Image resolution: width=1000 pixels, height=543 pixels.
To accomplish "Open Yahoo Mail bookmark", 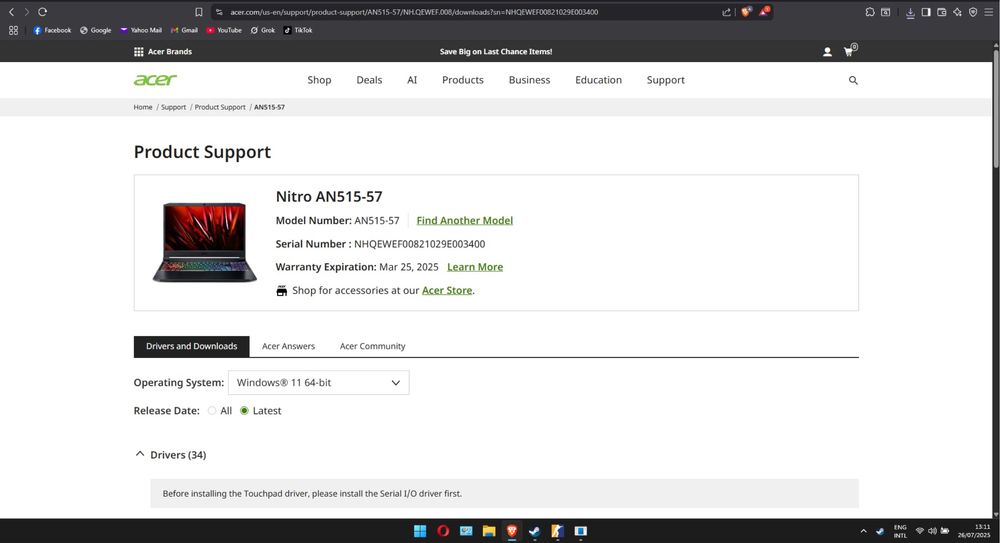I will (x=141, y=30).
